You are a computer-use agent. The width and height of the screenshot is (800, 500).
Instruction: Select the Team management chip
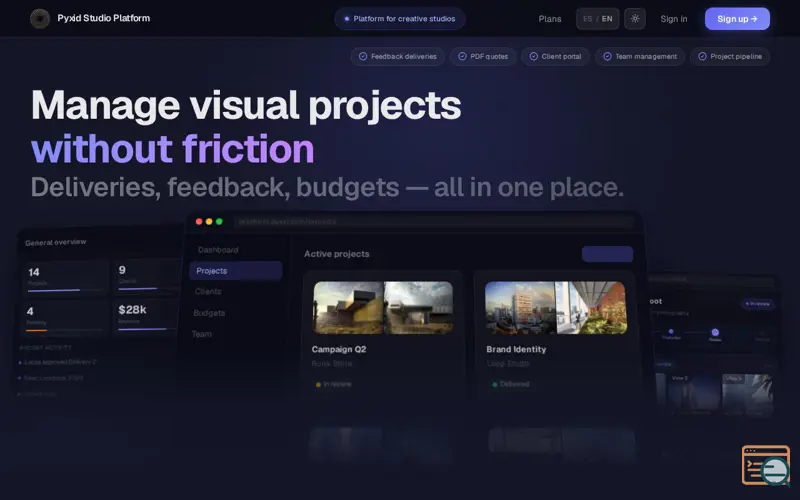[640, 57]
